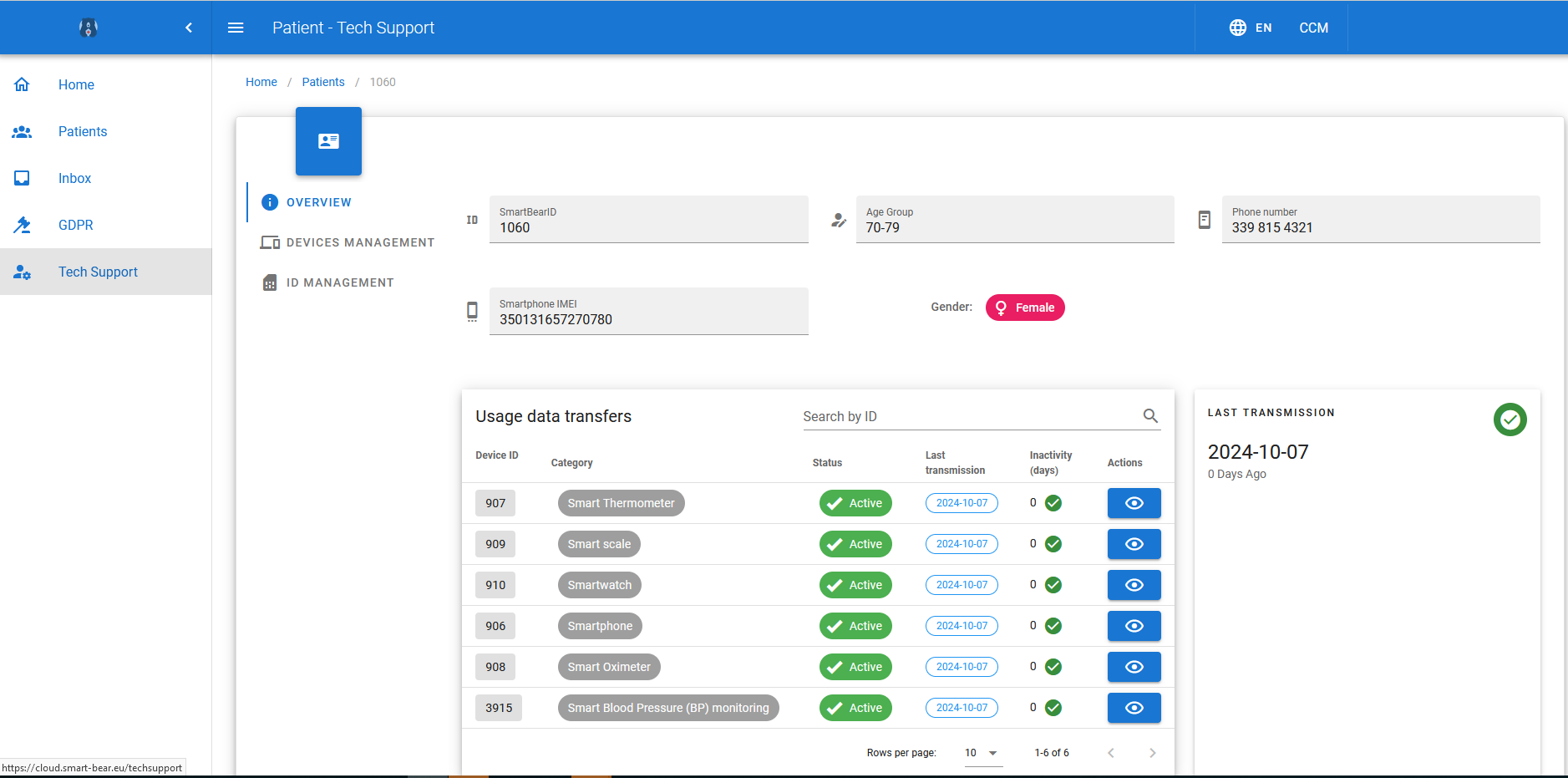View details for device 3915

click(1134, 708)
